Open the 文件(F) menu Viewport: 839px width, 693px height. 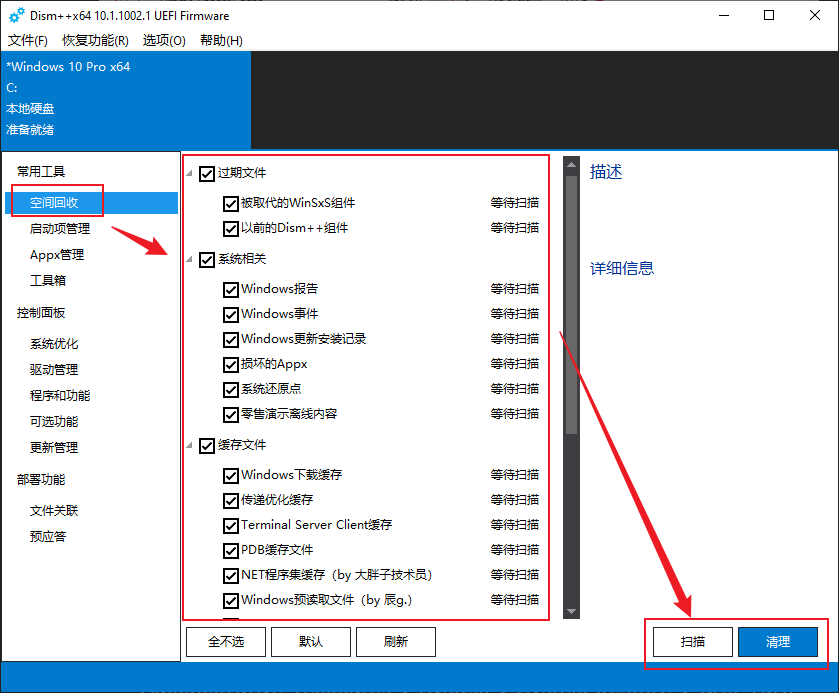(27, 41)
